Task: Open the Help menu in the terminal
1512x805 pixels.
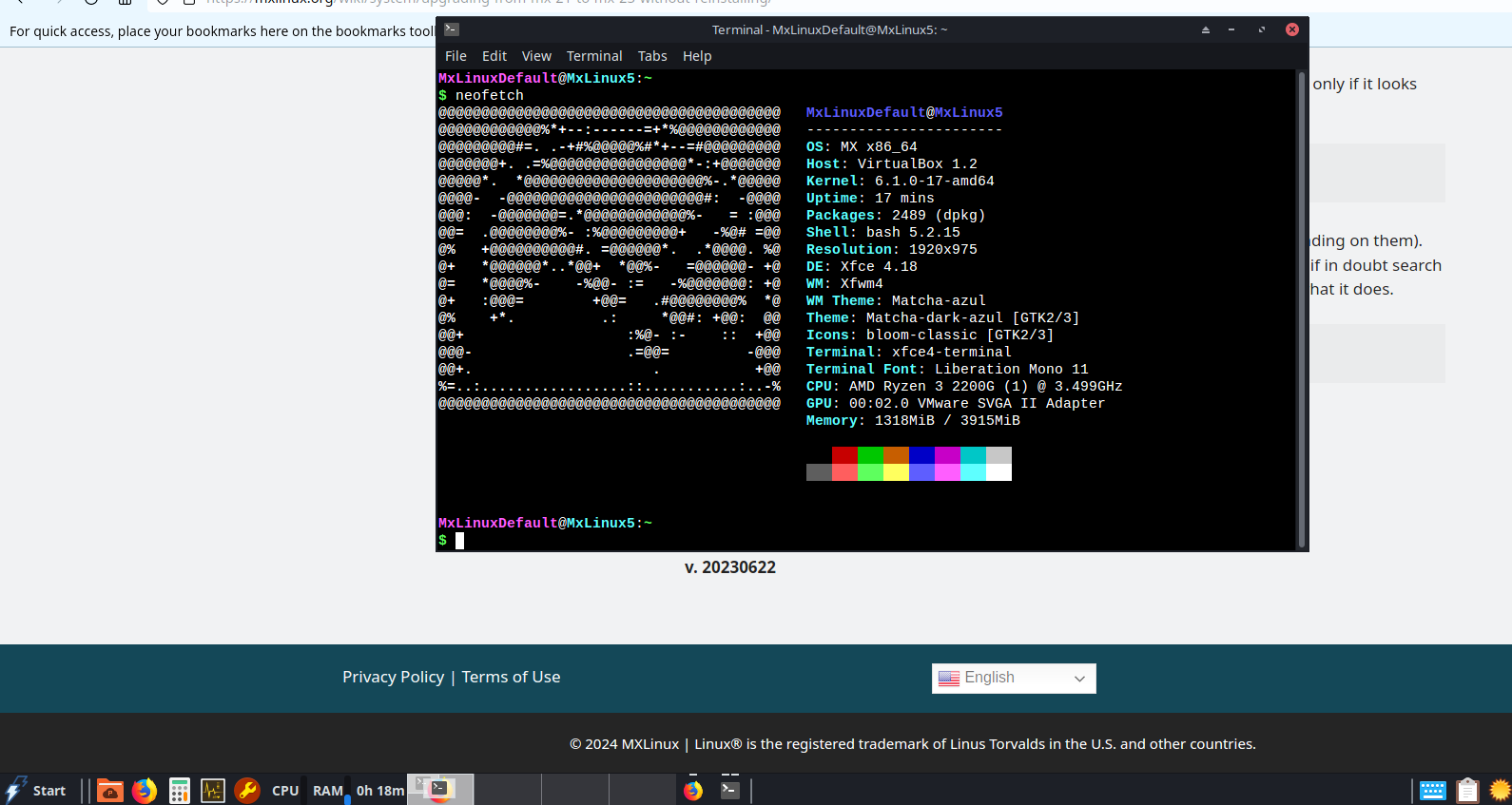Action: point(697,56)
